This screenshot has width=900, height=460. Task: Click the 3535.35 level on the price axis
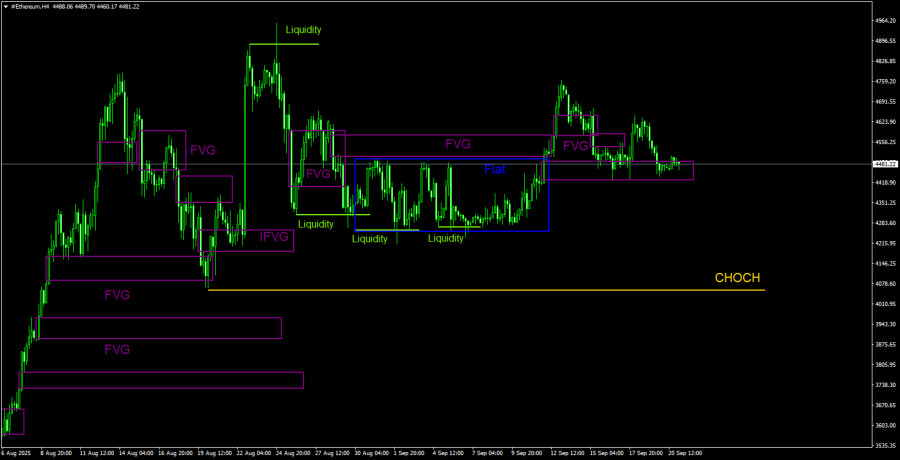884,446
